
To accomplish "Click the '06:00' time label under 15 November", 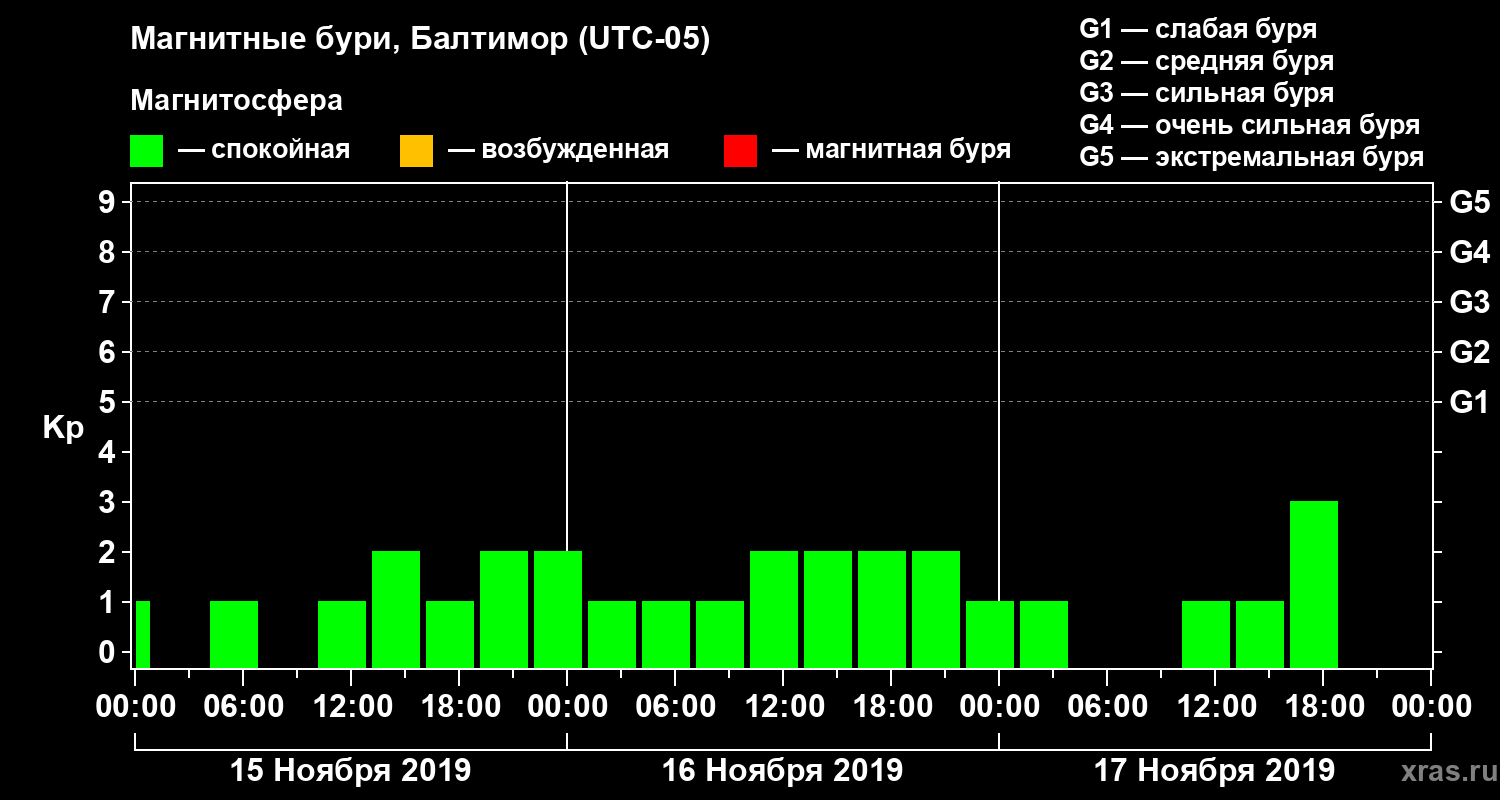I will 243,706.
